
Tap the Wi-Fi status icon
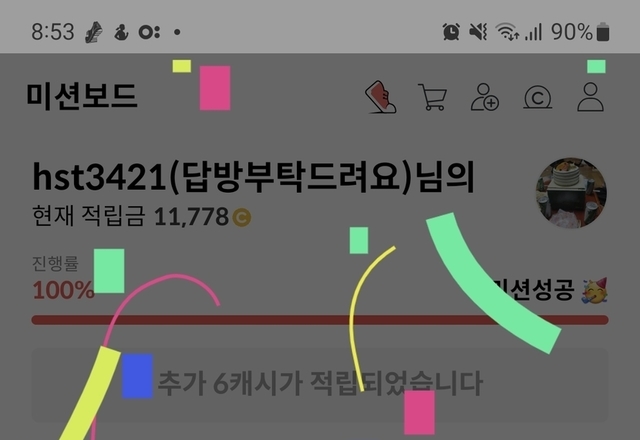(507, 31)
